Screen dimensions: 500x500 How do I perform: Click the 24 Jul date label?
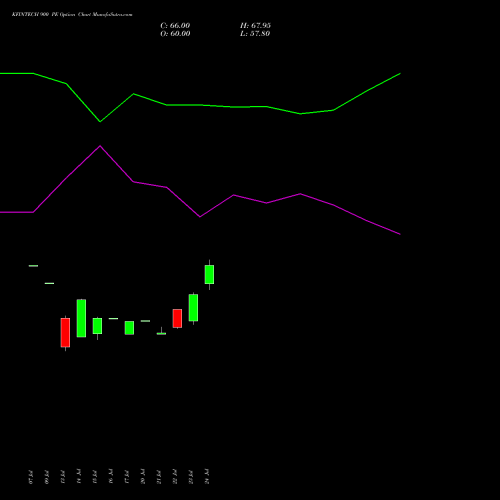tap(207, 477)
